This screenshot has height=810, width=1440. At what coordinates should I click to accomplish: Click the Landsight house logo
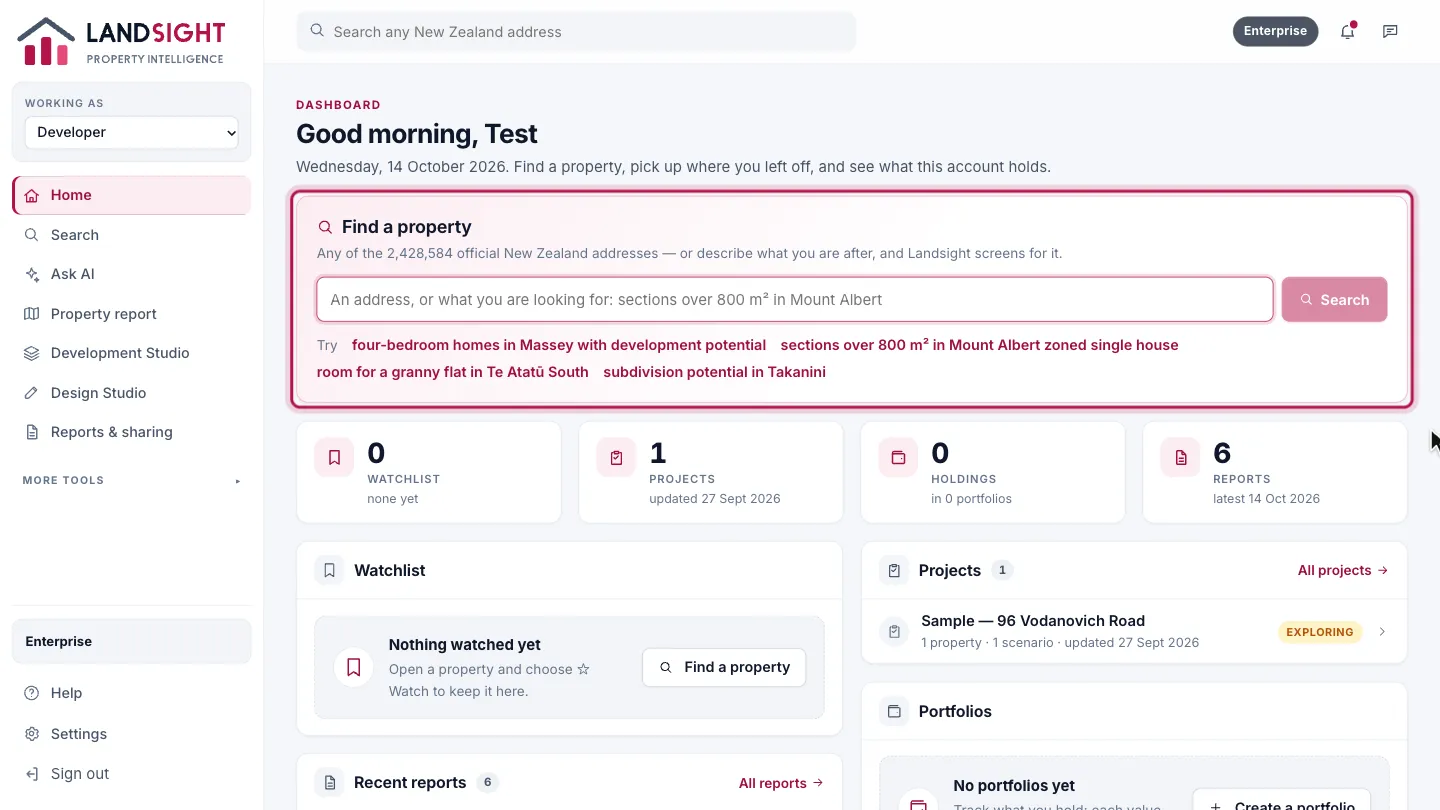pyautogui.click(x=46, y=41)
